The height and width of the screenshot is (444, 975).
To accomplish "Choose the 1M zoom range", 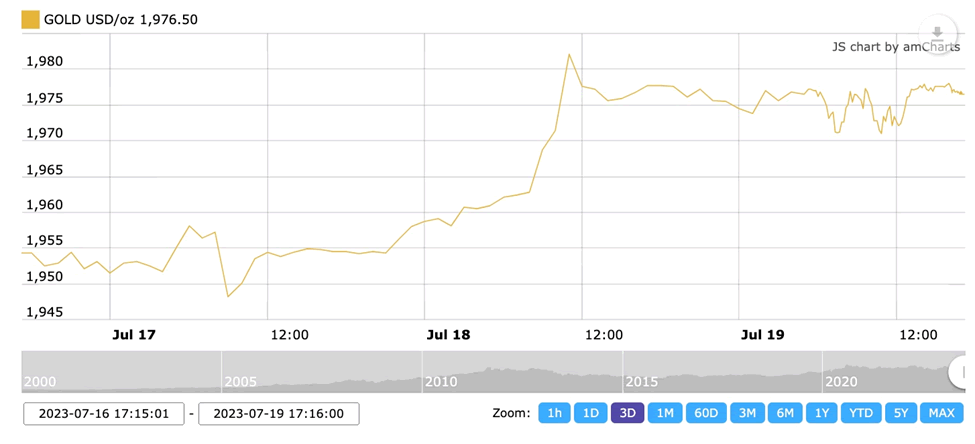I will 665,413.
